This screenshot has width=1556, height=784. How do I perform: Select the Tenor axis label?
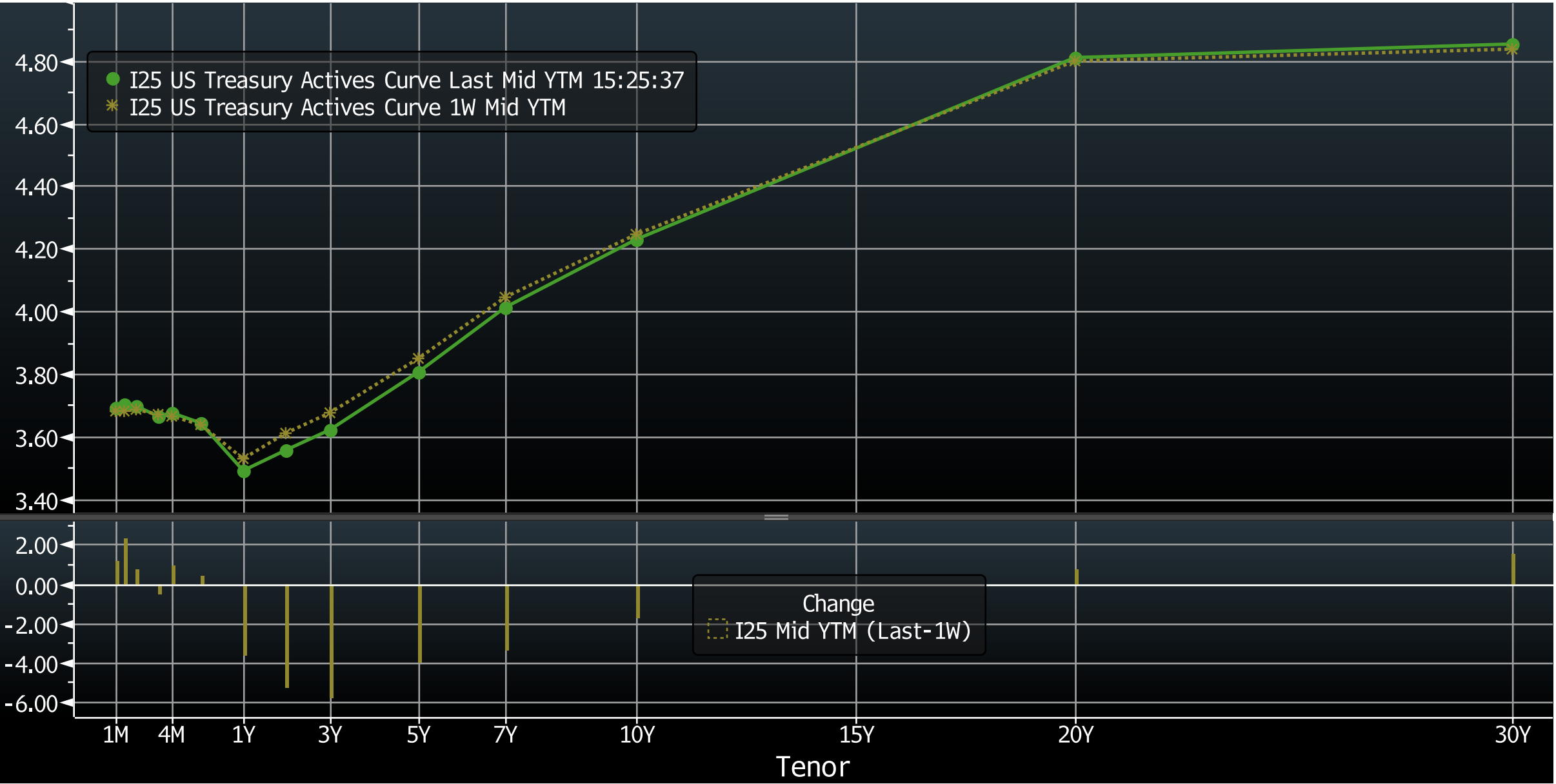814,767
